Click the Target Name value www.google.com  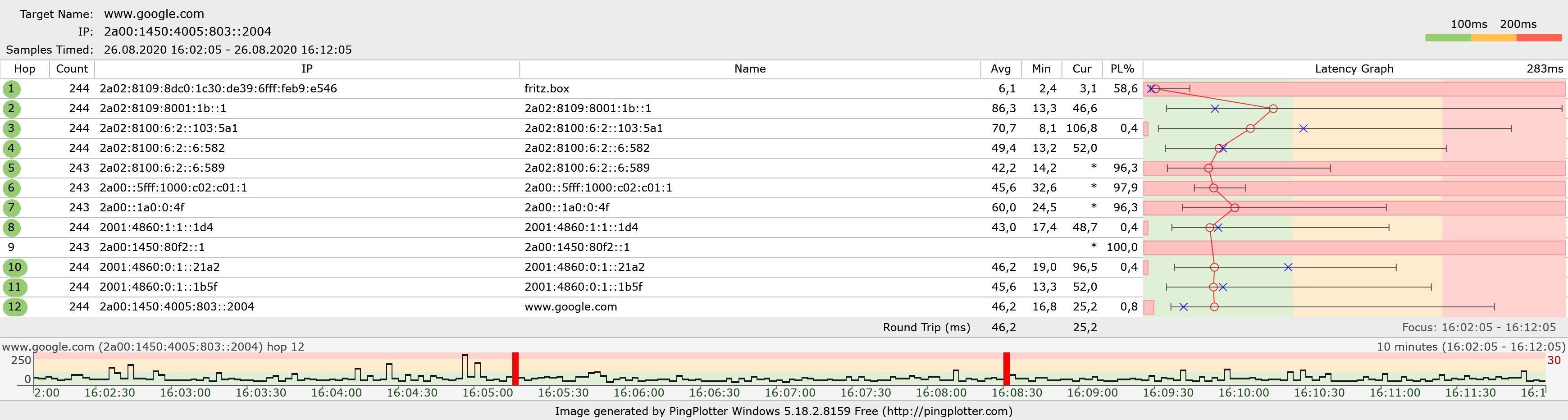(155, 14)
